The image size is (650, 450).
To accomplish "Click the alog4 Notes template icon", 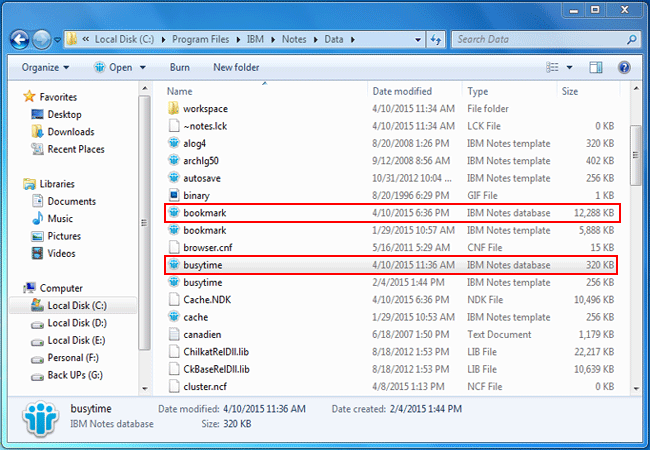I will pos(174,143).
